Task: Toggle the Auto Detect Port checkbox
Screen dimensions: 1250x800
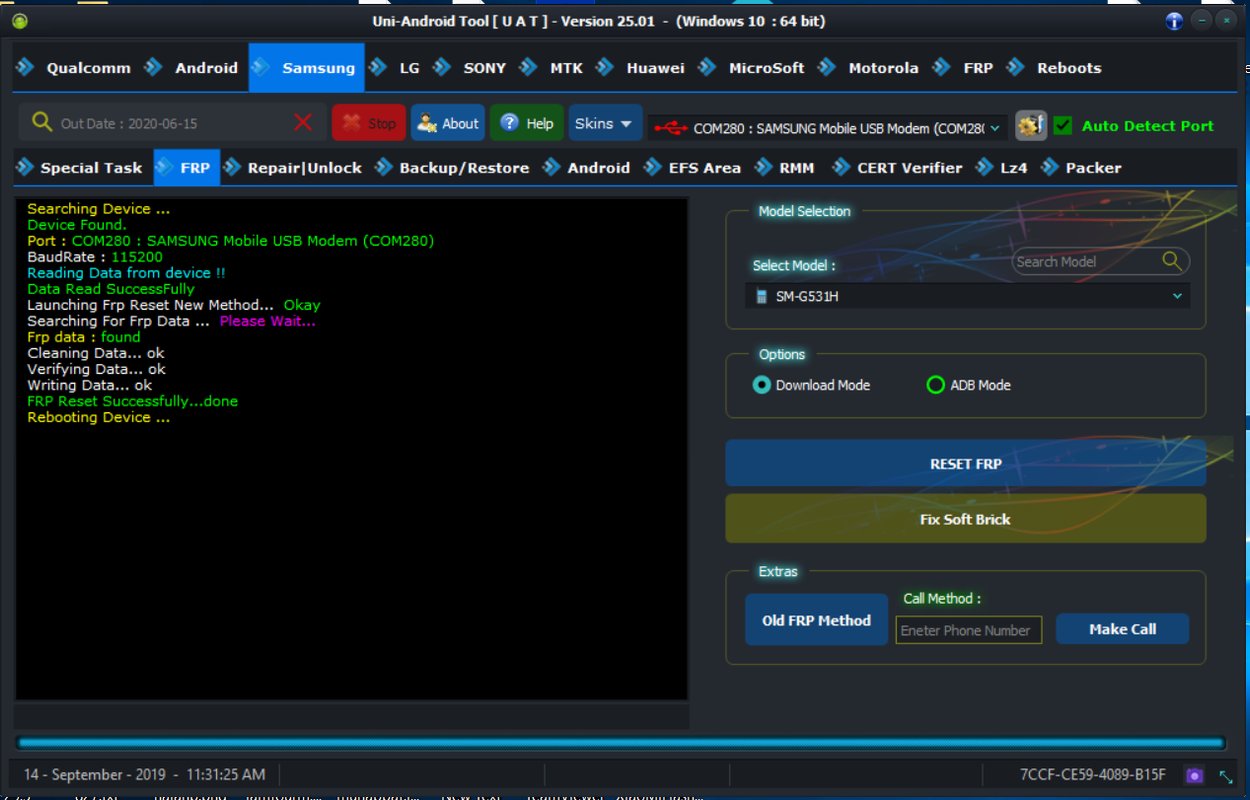Action: [1063, 125]
